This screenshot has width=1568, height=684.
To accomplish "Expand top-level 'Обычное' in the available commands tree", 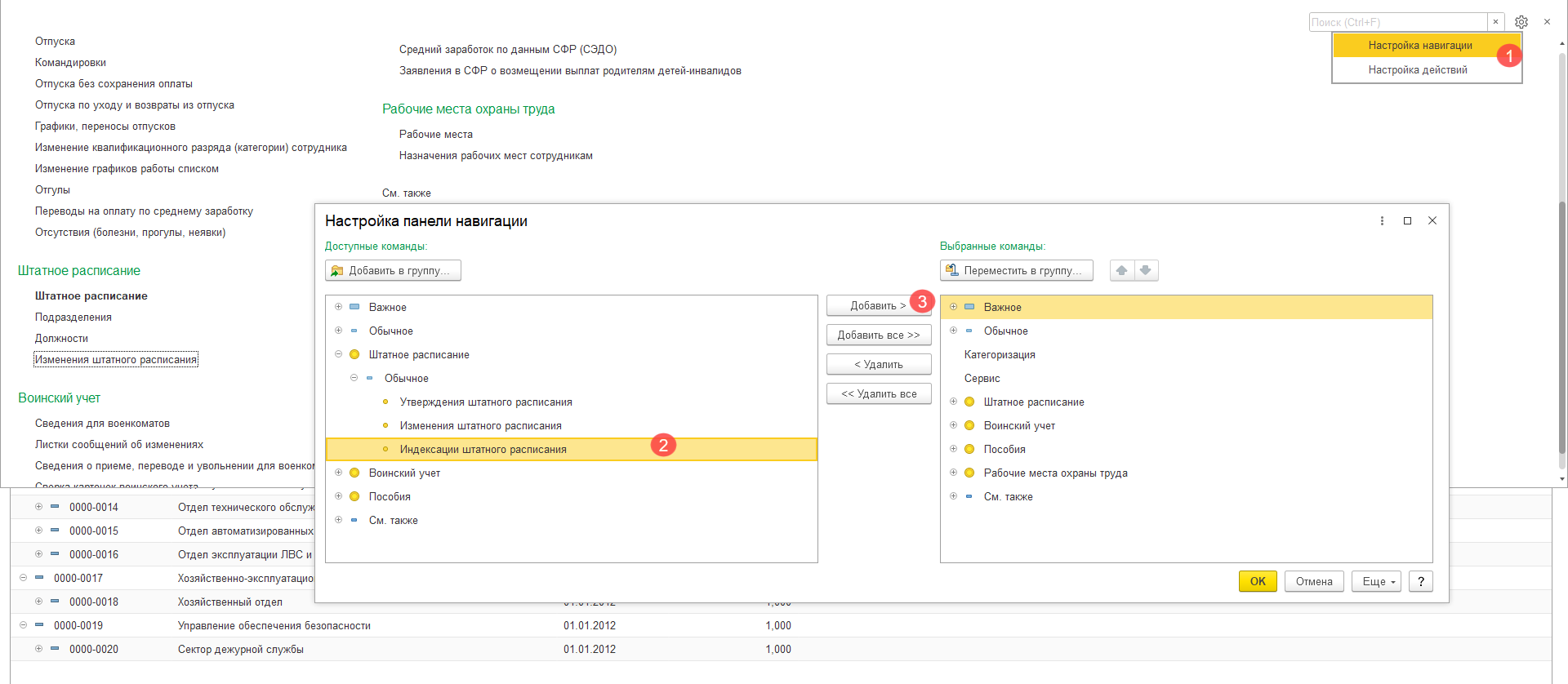I will [x=338, y=331].
